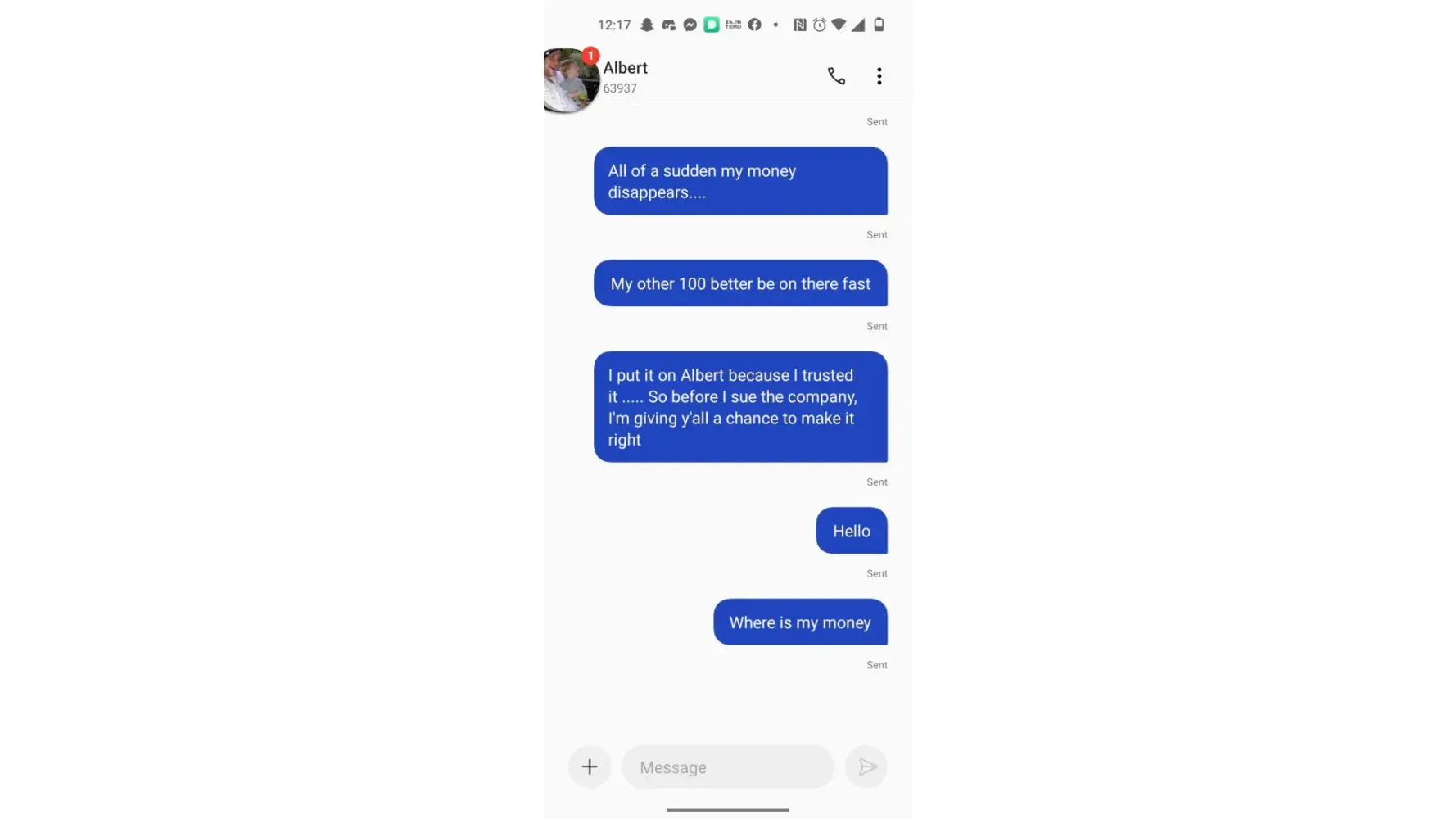This screenshot has width=1456, height=819.
Task: Tap the "All of a sudden my money disappears" bubble
Action: [x=740, y=181]
